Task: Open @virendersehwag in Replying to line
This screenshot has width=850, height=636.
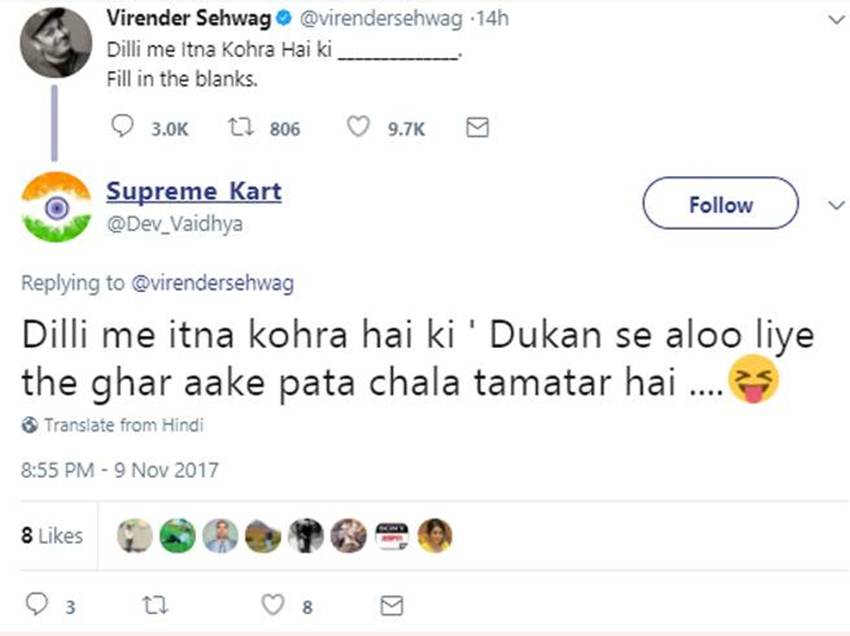Action: tap(213, 283)
